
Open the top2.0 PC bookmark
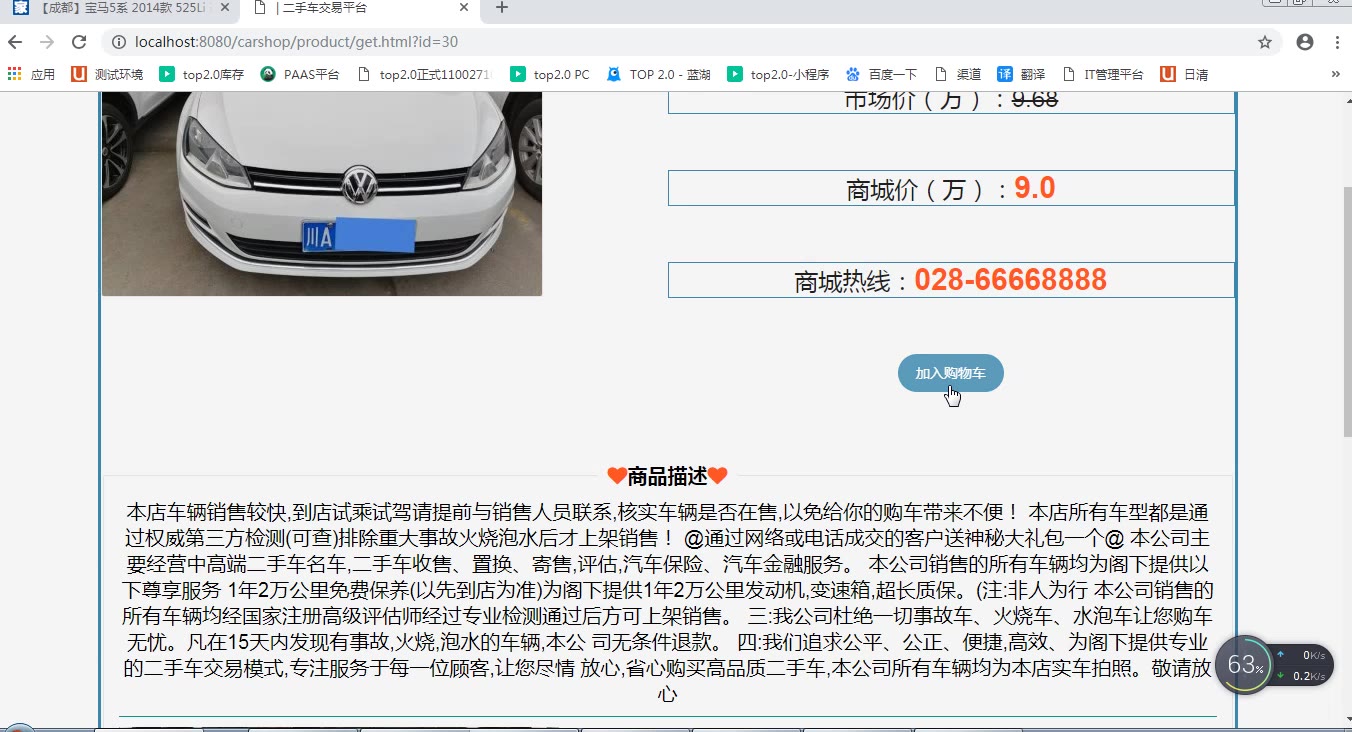(551, 74)
